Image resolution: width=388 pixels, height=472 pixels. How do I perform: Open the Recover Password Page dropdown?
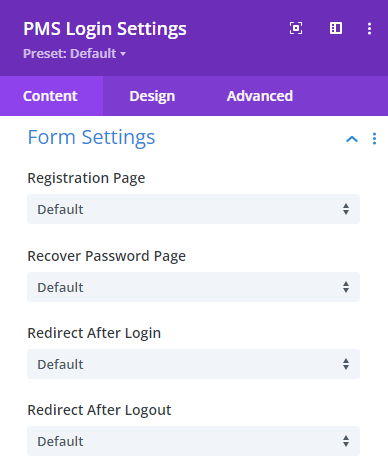tap(193, 287)
